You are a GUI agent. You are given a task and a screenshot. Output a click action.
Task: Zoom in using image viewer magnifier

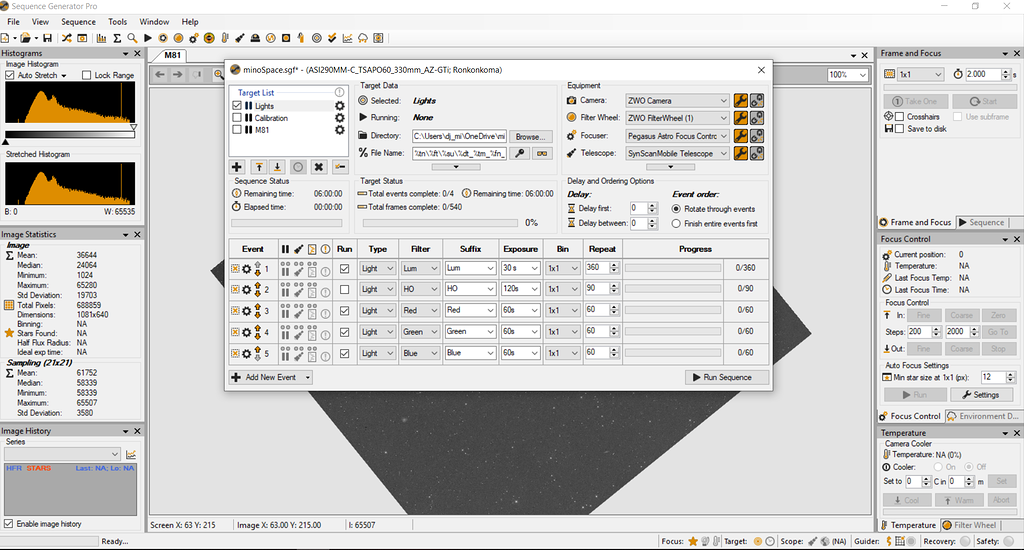(x=219, y=75)
